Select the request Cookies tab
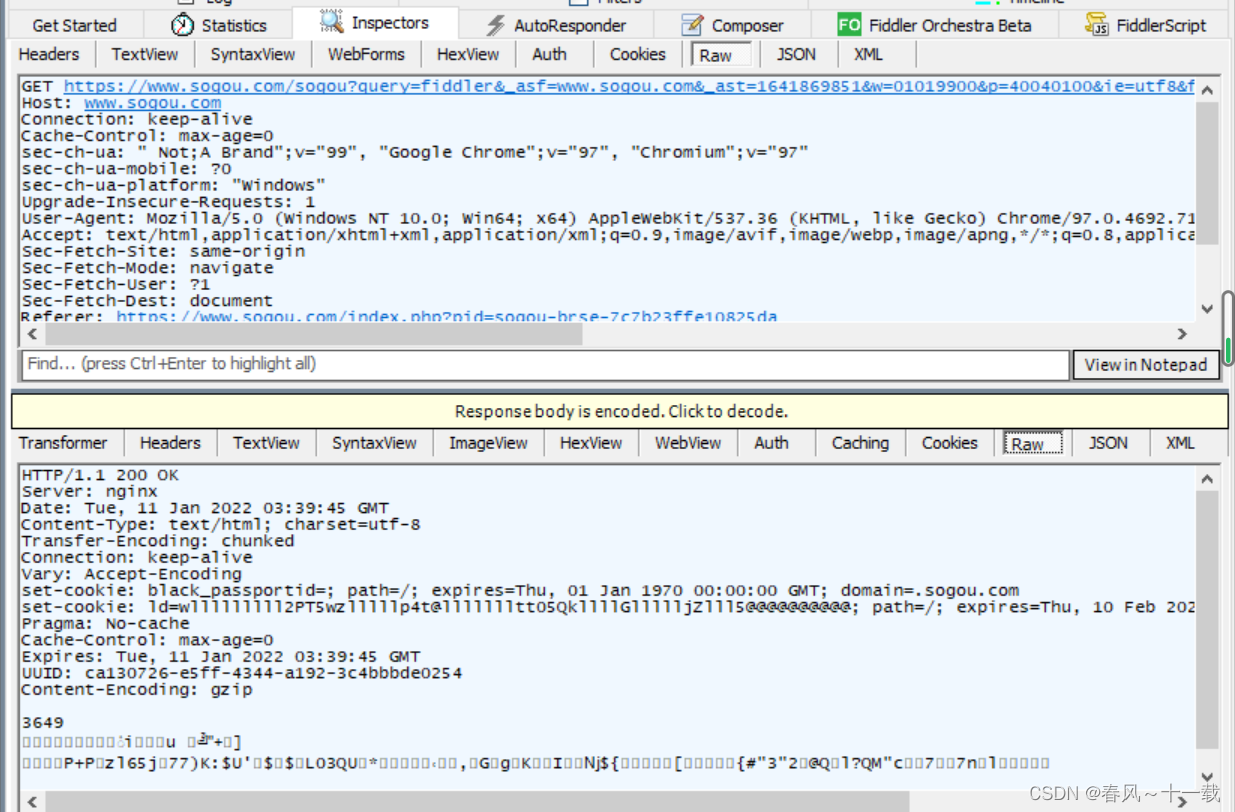This screenshot has width=1235, height=812. [x=637, y=54]
